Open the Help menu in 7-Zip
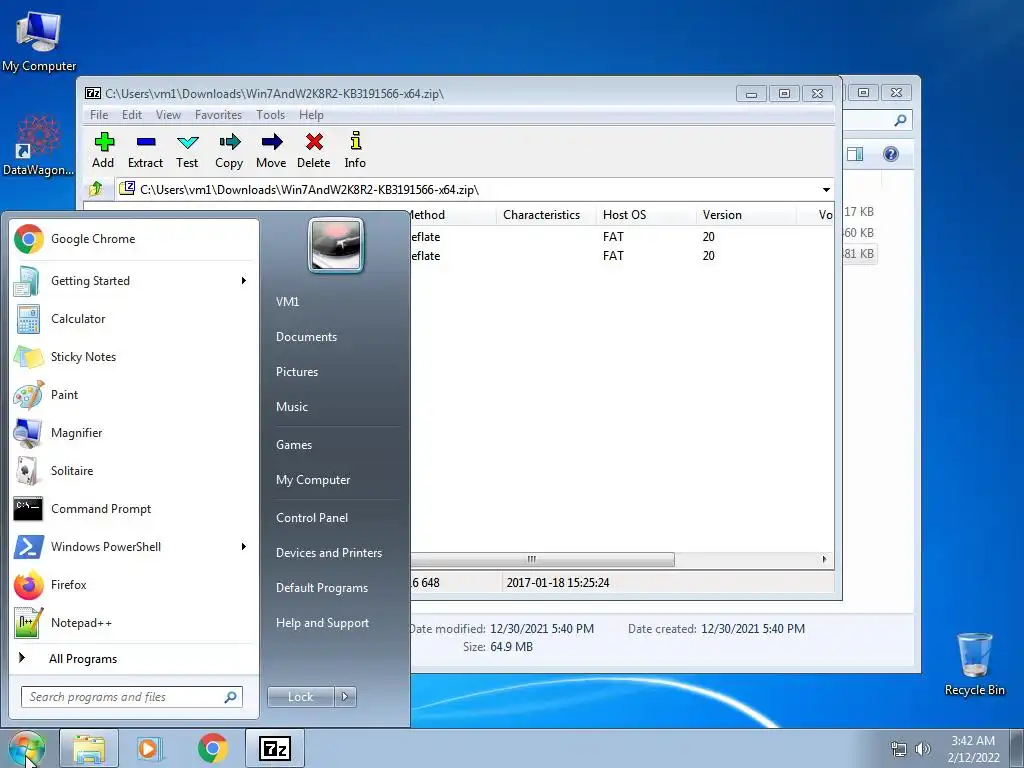Image resolution: width=1024 pixels, height=768 pixels. pos(311,115)
